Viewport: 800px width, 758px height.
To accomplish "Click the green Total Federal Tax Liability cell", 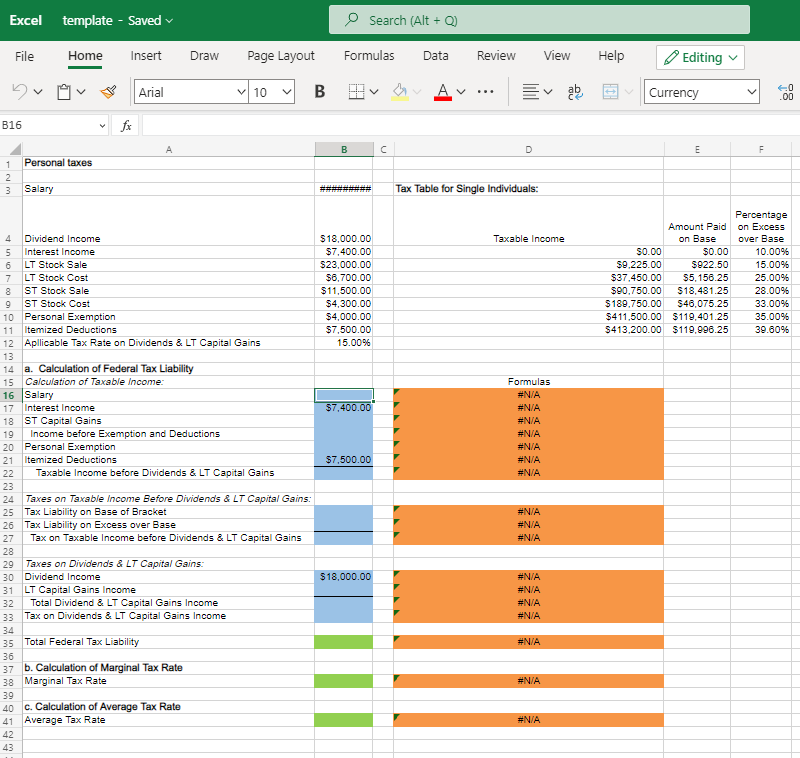I will [x=344, y=642].
